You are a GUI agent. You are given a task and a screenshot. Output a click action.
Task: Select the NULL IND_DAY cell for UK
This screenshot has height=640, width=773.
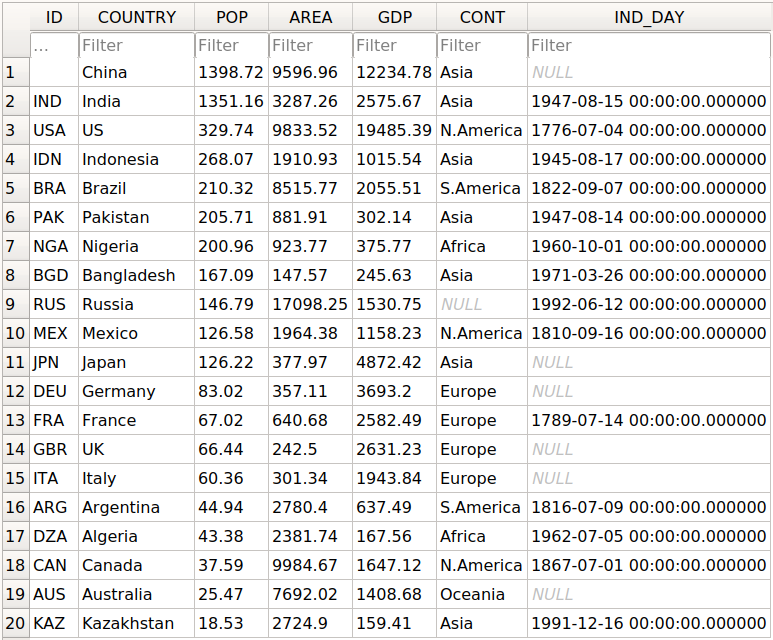(x=649, y=449)
